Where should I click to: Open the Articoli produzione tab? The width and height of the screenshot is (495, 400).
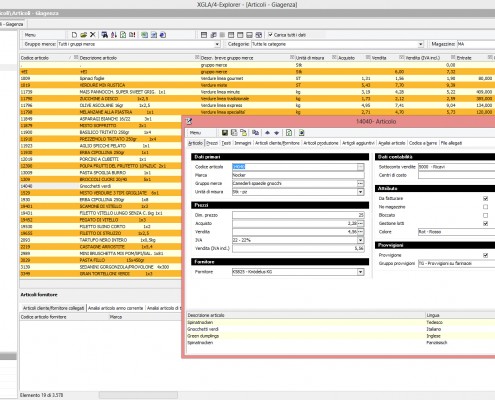pos(321,143)
